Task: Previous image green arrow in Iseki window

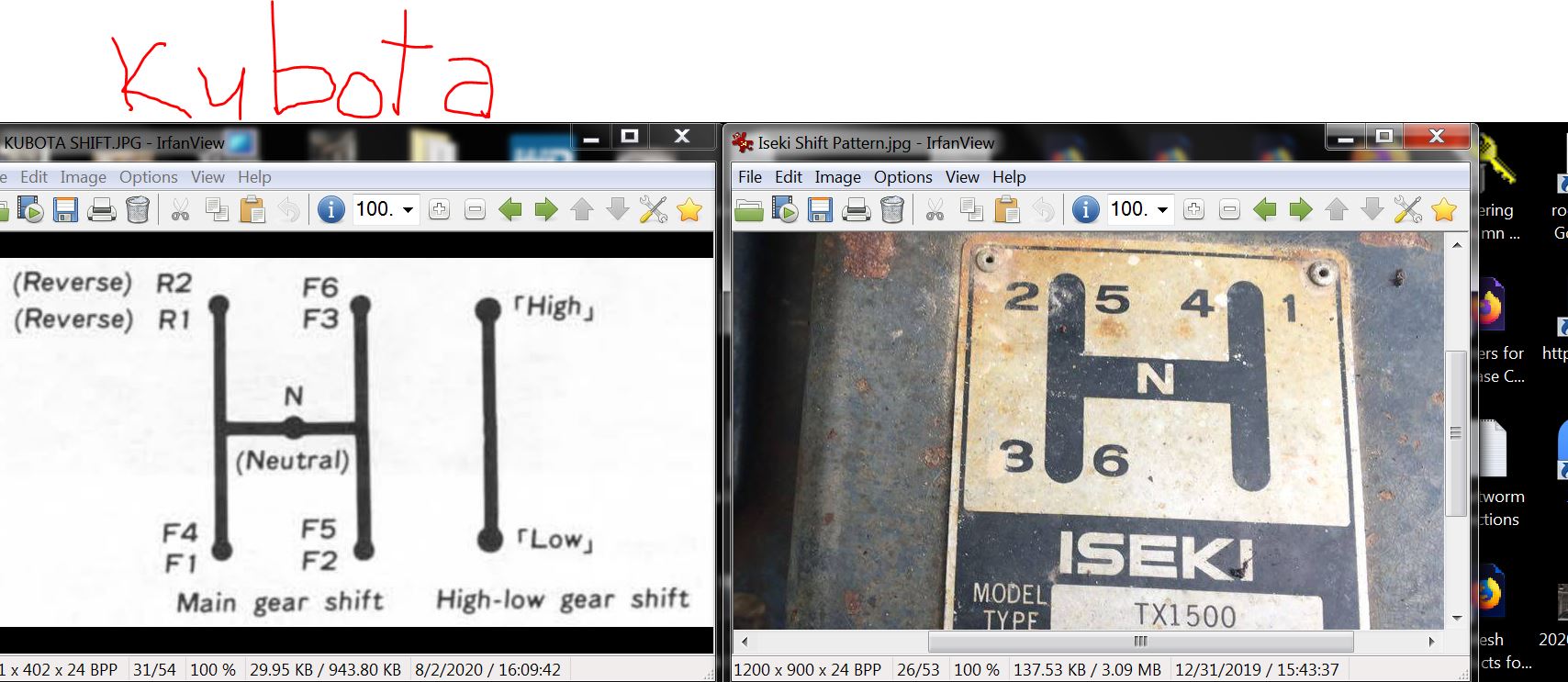Action: [x=1265, y=210]
